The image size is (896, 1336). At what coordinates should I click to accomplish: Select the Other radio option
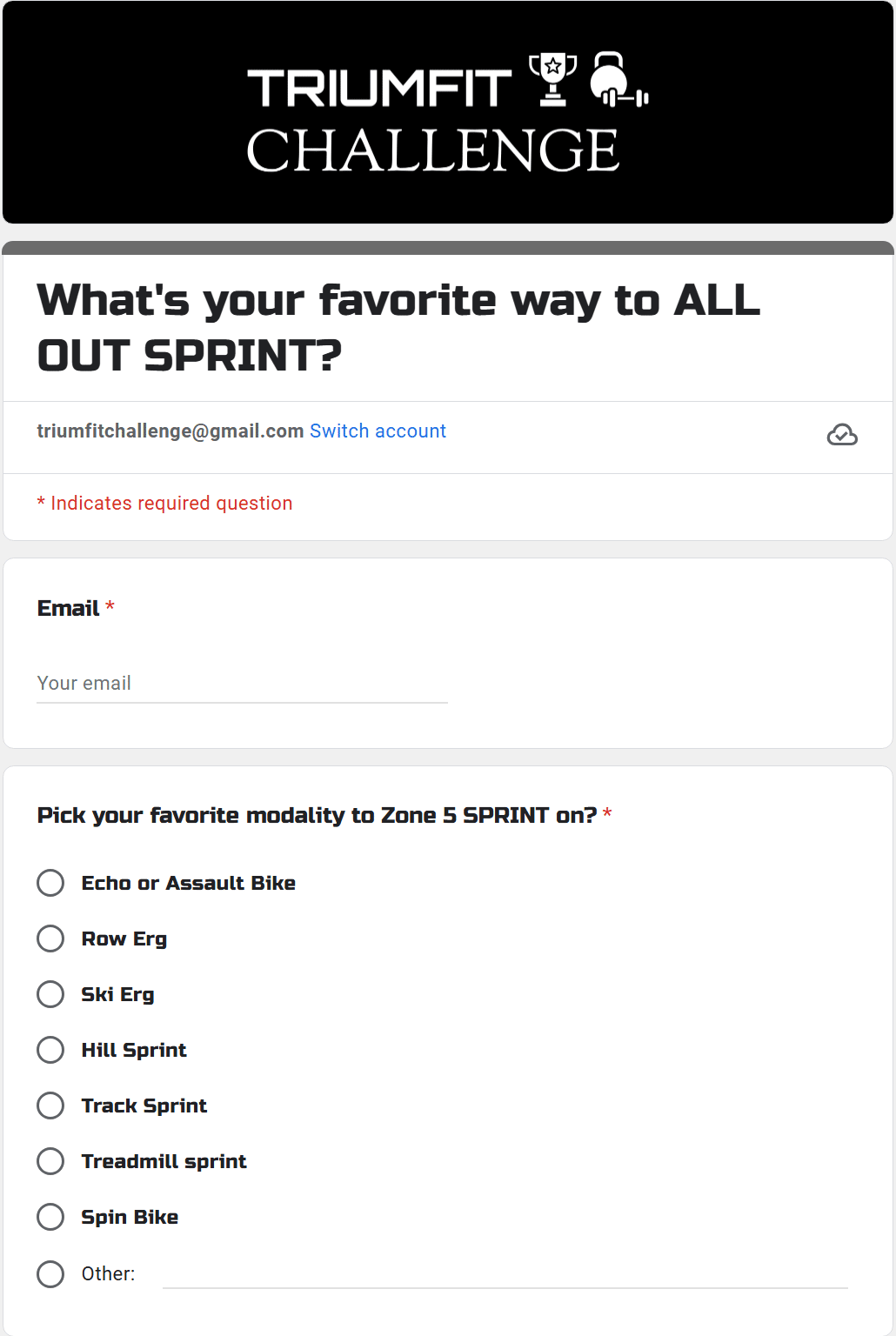[x=50, y=1274]
